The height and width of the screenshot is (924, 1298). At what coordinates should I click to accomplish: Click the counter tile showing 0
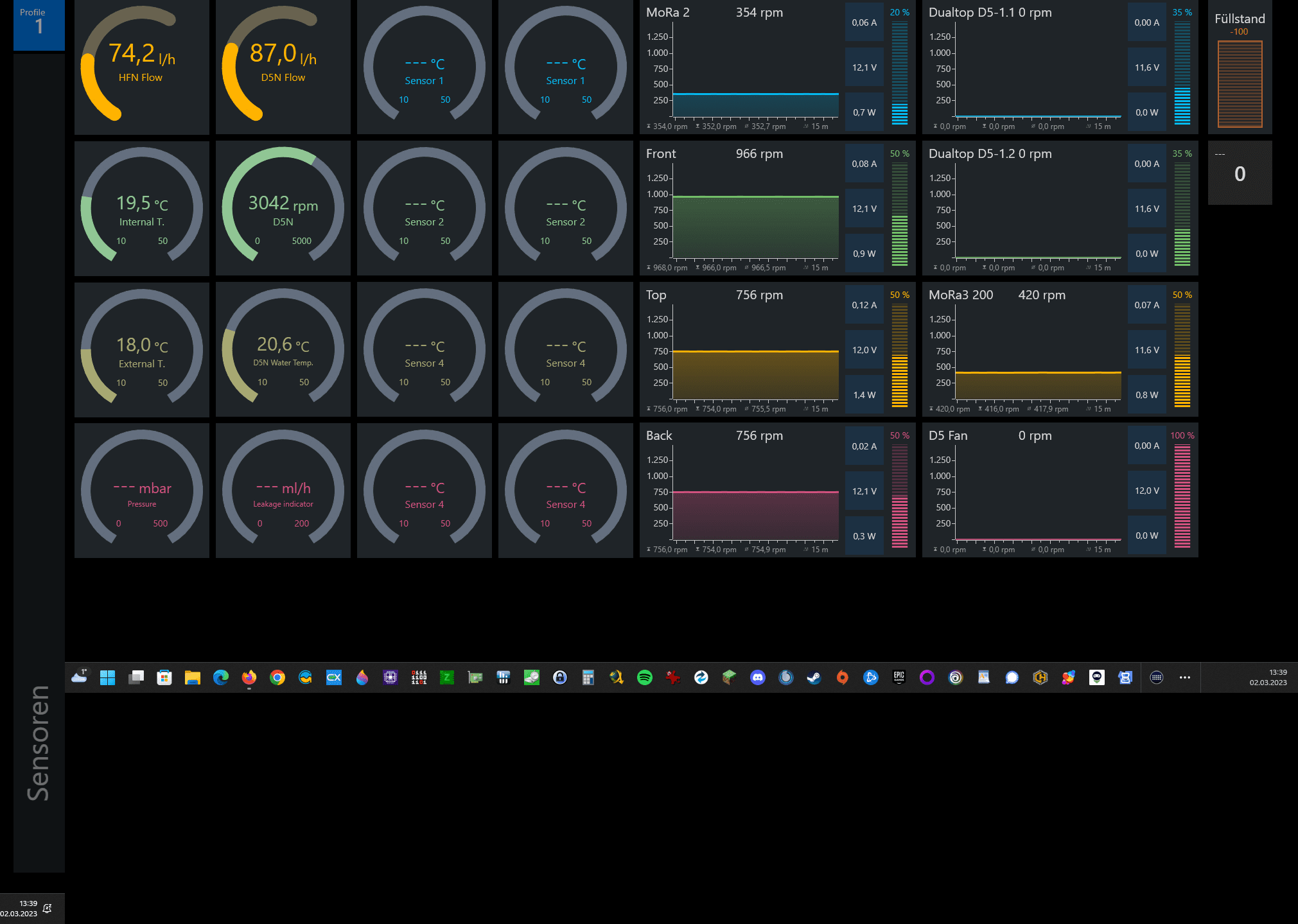1240,173
